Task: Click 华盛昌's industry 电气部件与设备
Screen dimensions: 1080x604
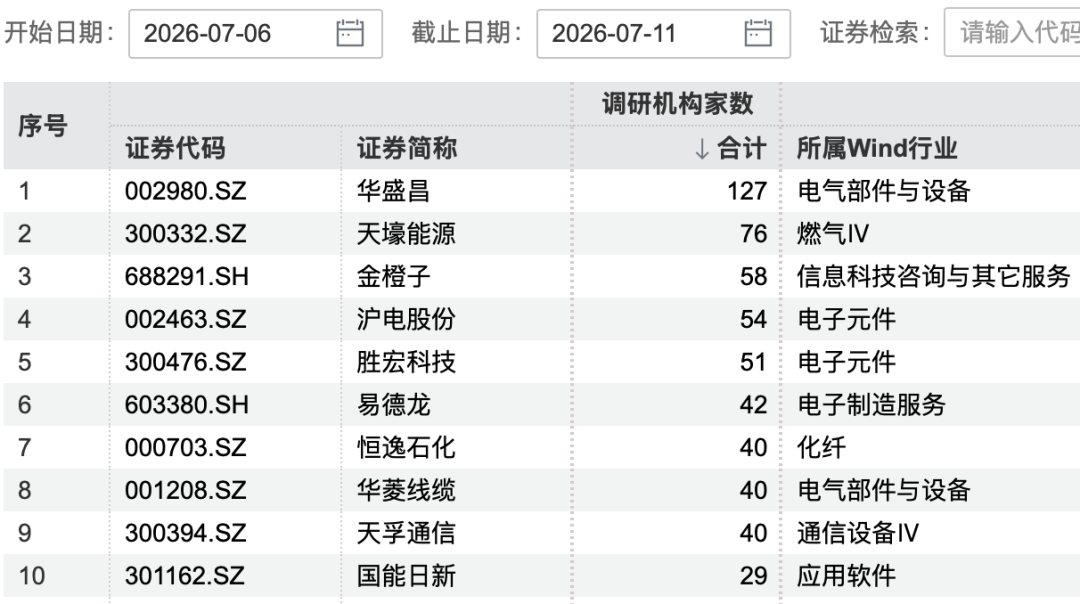Action: (883, 191)
